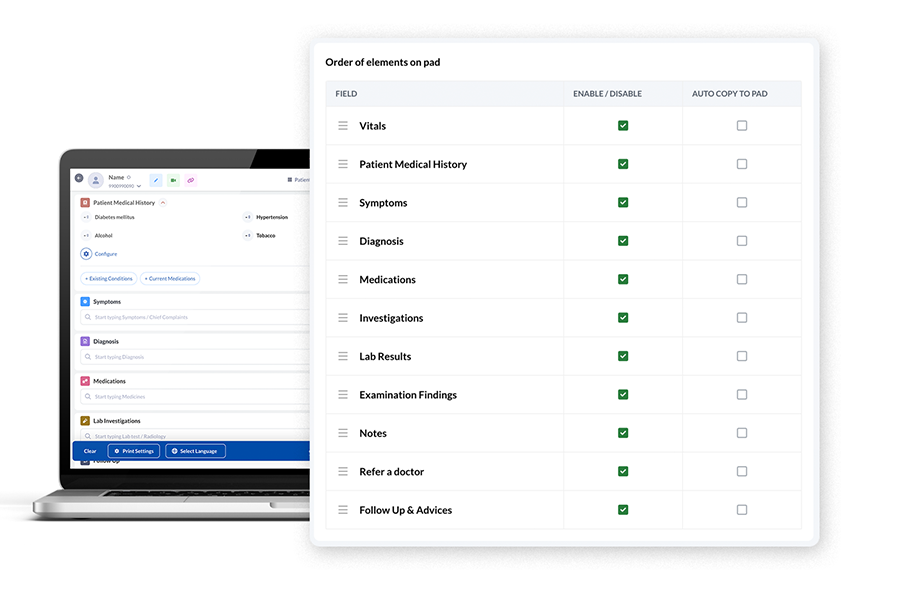
Task: Disable the Symptoms field checkbox
Action: point(623,203)
